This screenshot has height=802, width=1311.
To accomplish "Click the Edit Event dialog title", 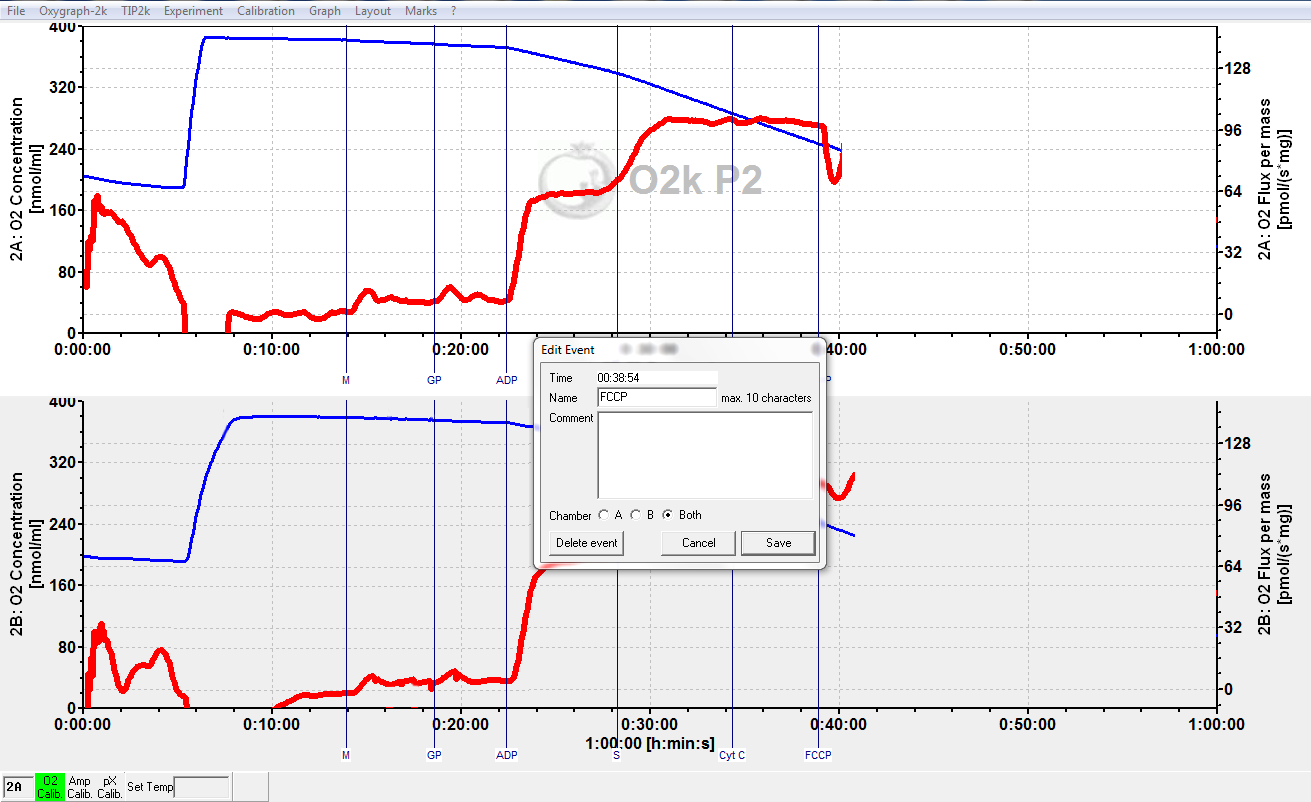I will [567, 350].
